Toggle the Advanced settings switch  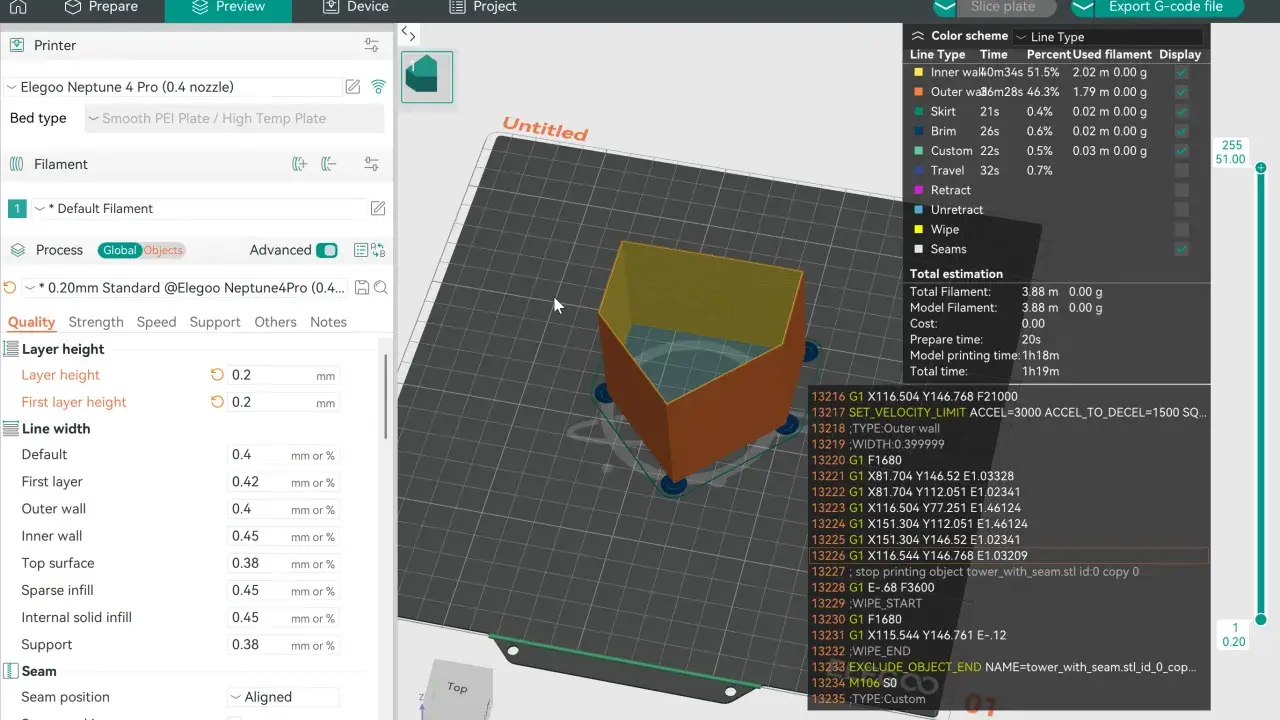click(326, 250)
